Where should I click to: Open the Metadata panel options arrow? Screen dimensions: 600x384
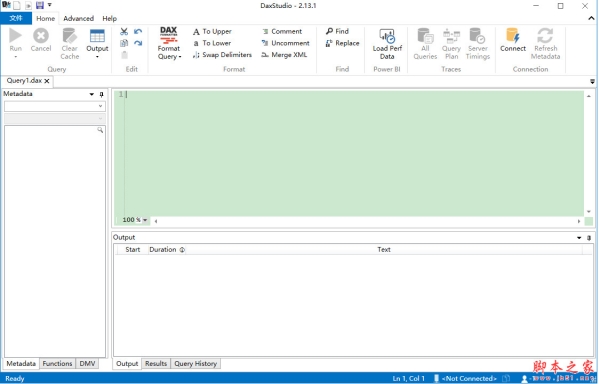point(91,94)
